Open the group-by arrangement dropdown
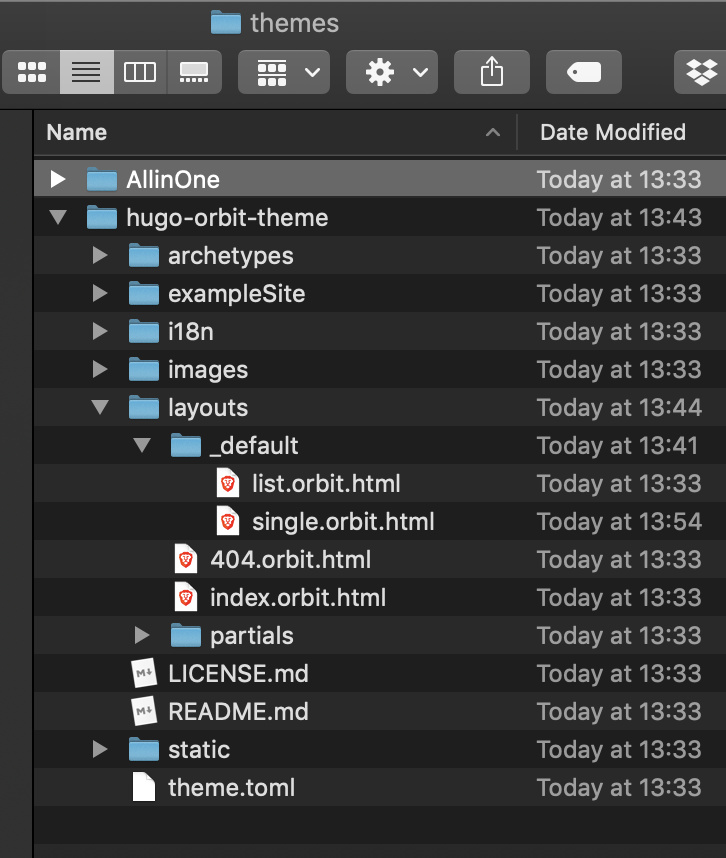The image size is (726, 858). point(284,72)
